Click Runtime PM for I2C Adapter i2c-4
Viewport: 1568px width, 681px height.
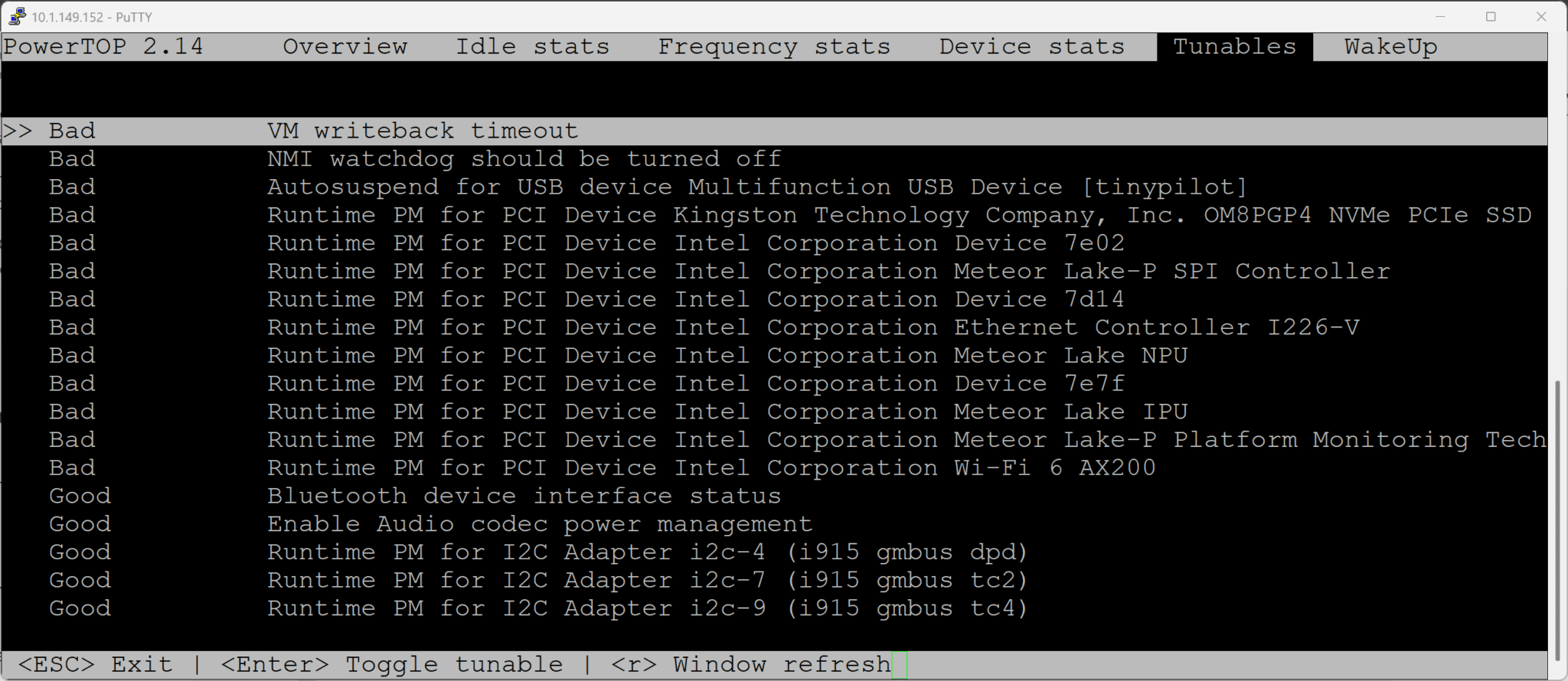[647, 552]
